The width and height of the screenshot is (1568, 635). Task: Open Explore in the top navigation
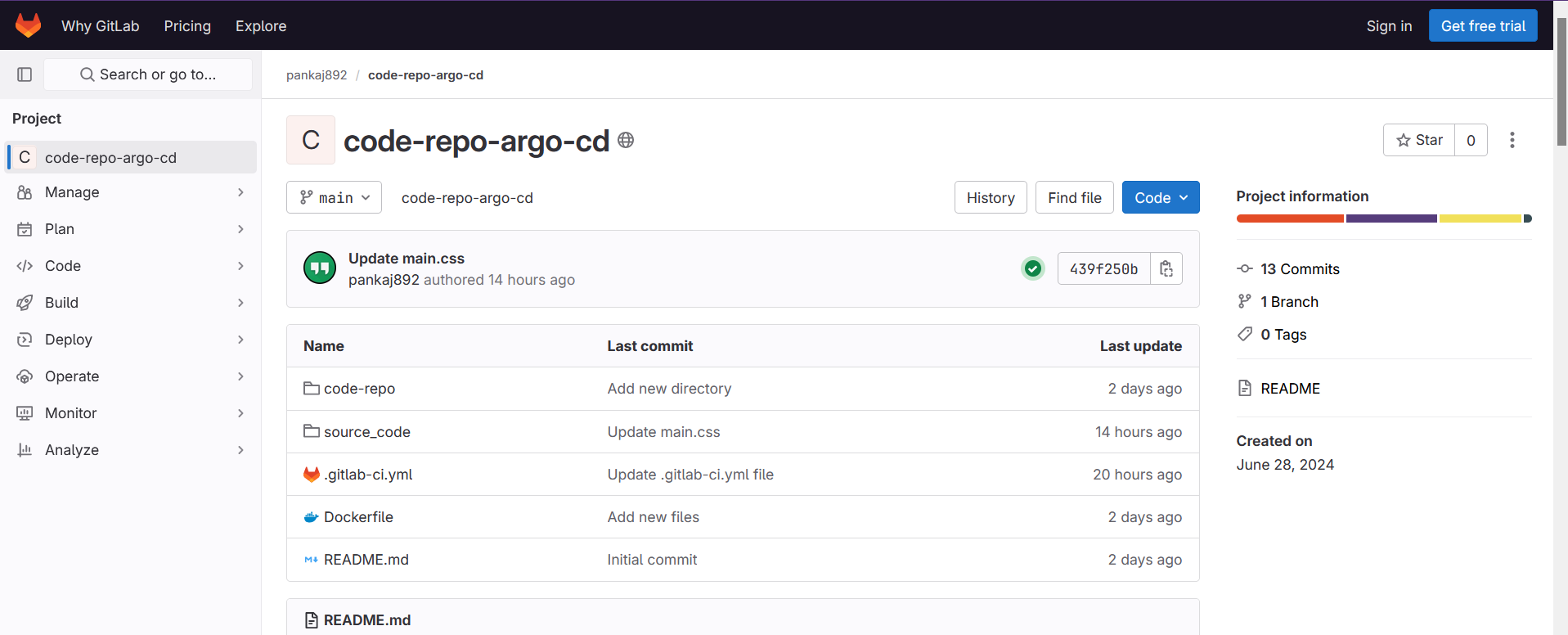tap(261, 26)
